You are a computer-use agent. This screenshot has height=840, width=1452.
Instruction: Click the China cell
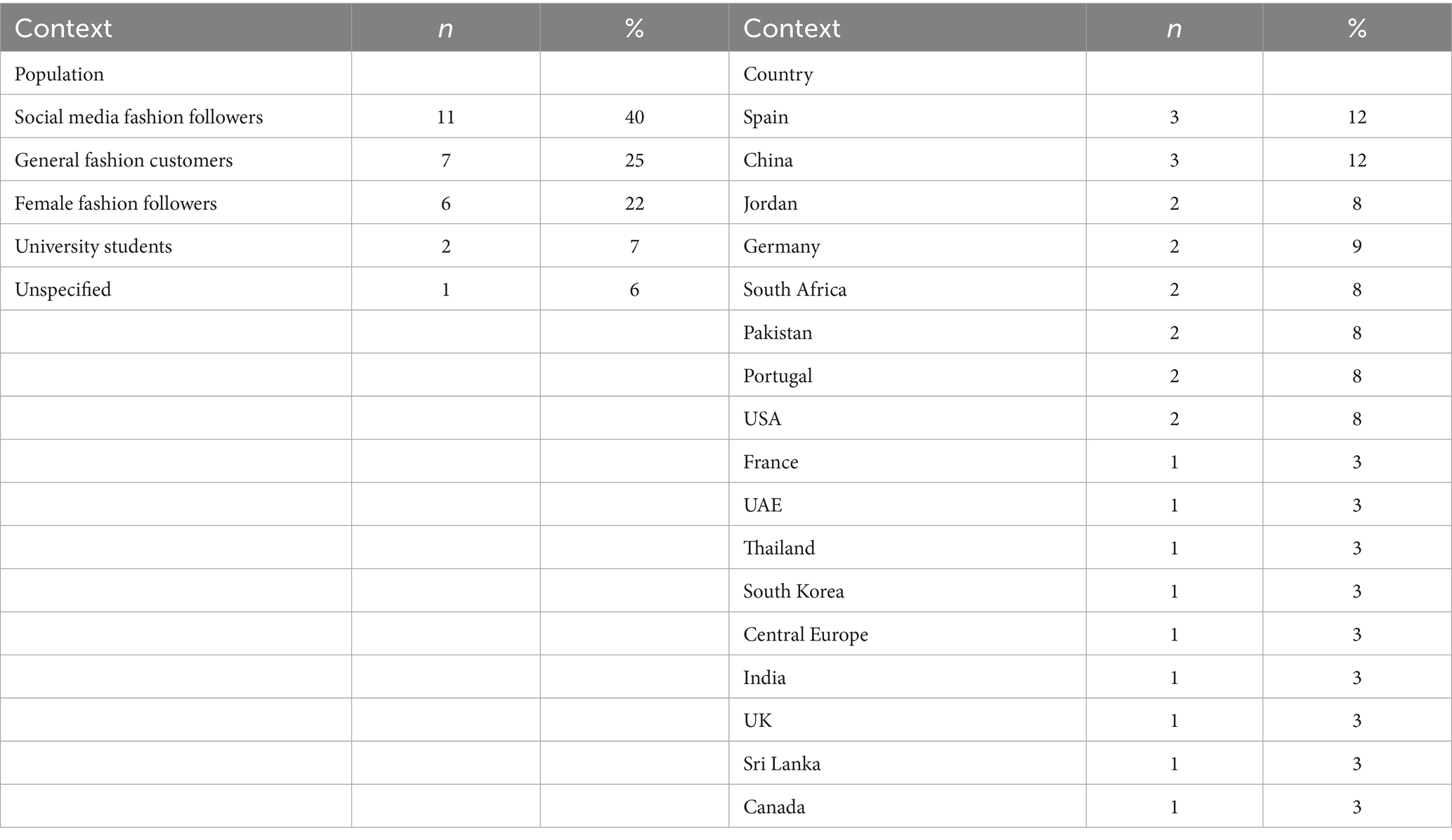click(768, 160)
